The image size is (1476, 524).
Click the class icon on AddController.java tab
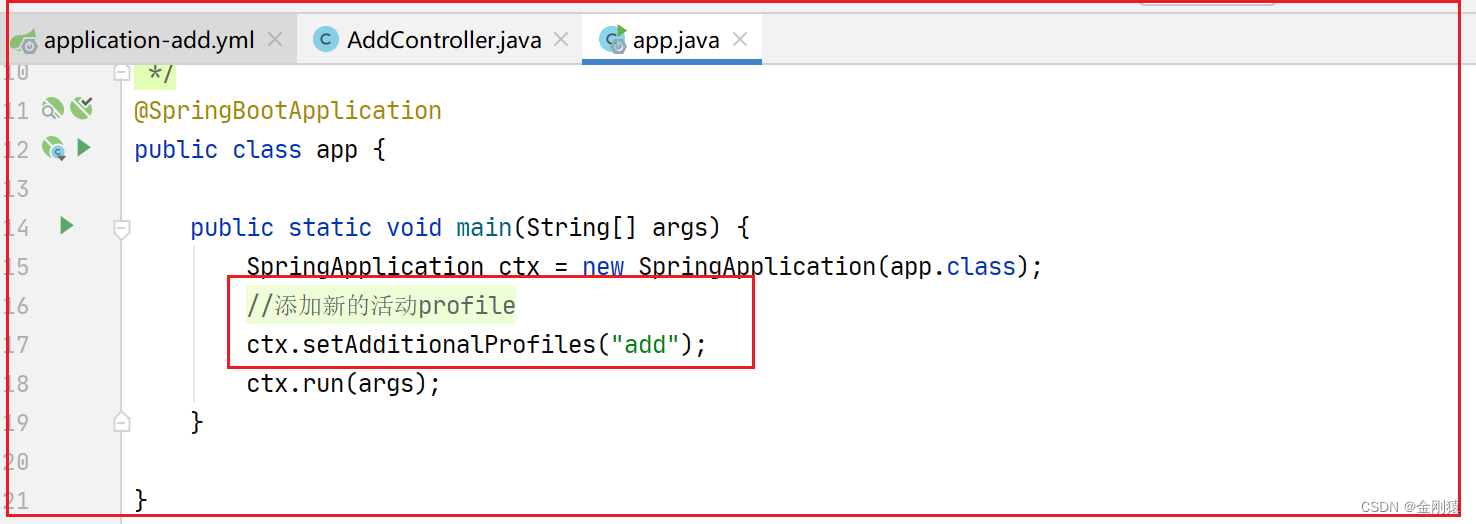coord(325,39)
